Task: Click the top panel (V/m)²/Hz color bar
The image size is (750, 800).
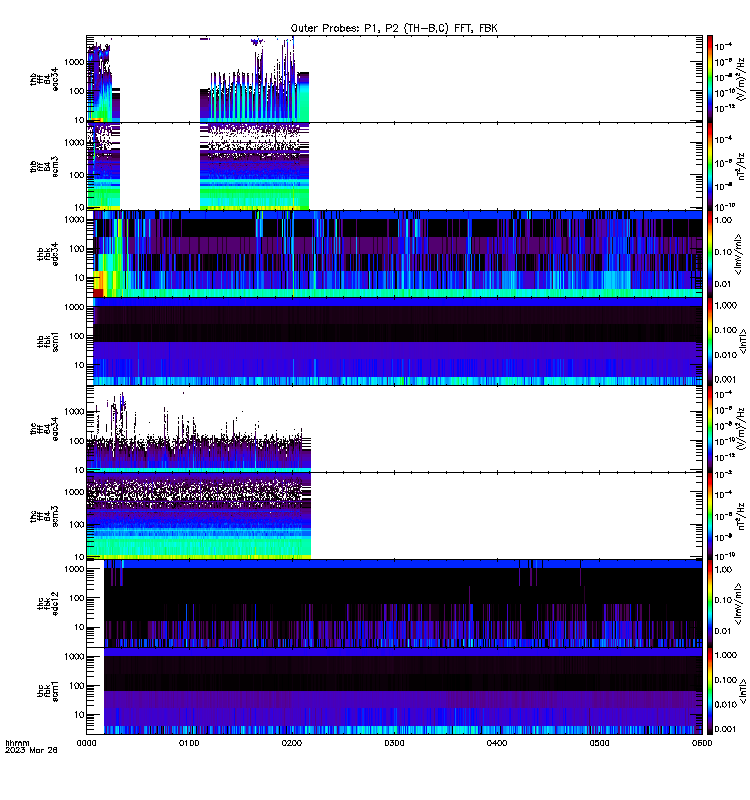Action: tap(709, 79)
